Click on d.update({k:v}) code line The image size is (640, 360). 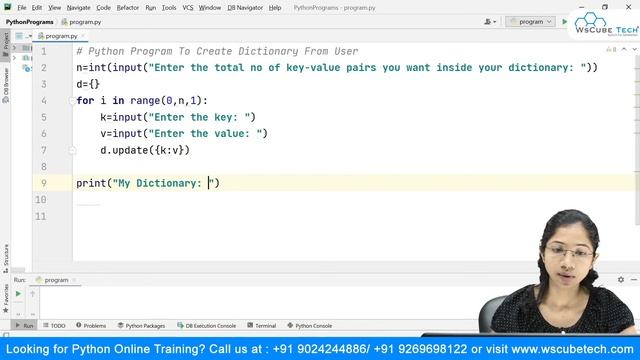click(x=145, y=150)
